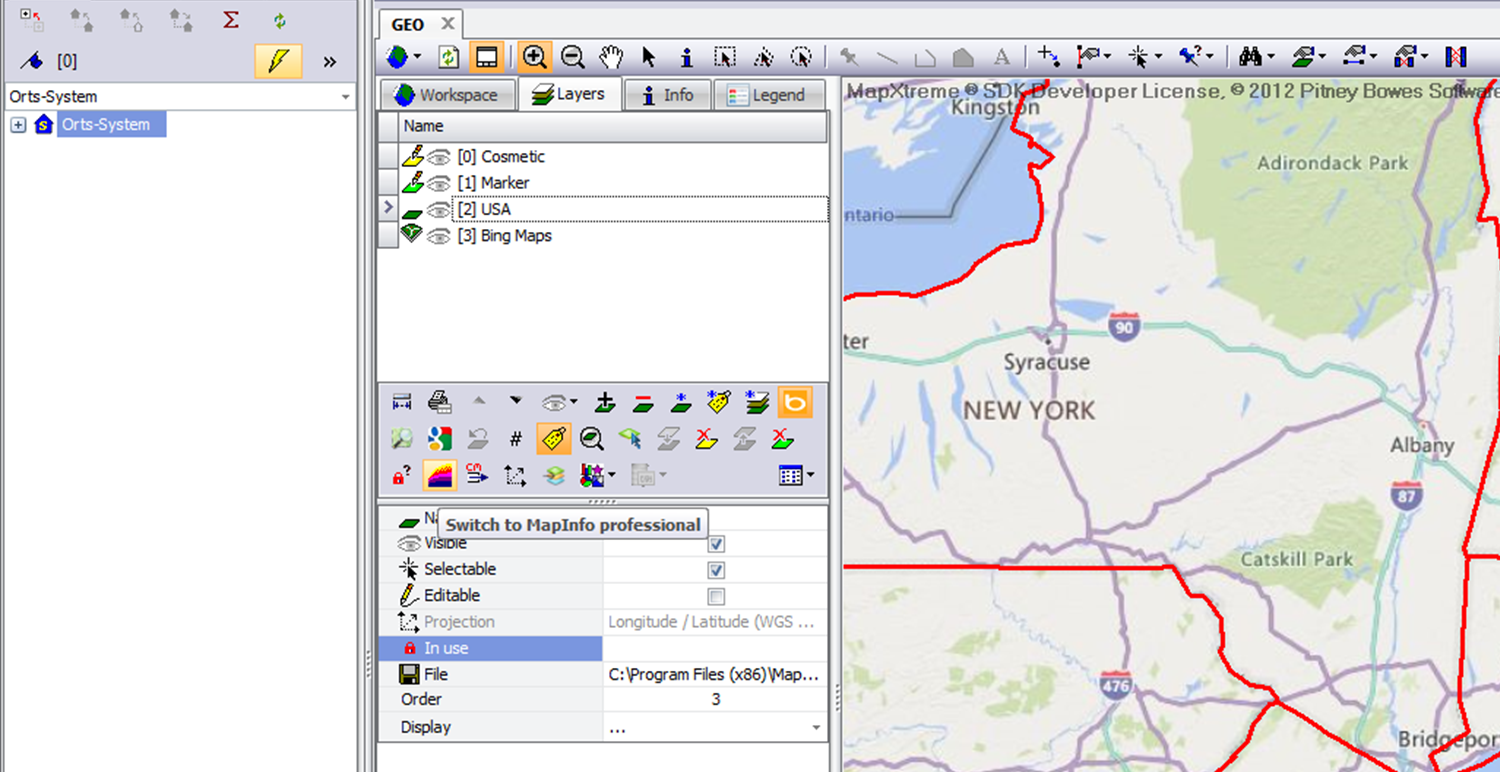The height and width of the screenshot is (772, 1500).
Task: Choose the arrow Select tool
Action: click(x=648, y=57)
